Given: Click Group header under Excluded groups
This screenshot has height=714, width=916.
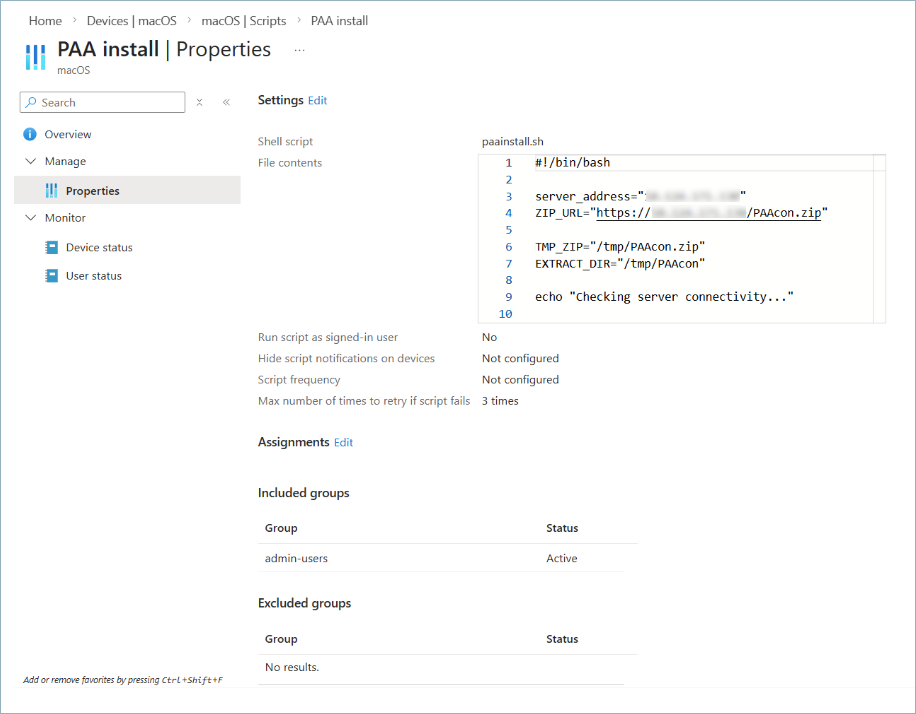Looking at the screenshot, I should [281, 639].
